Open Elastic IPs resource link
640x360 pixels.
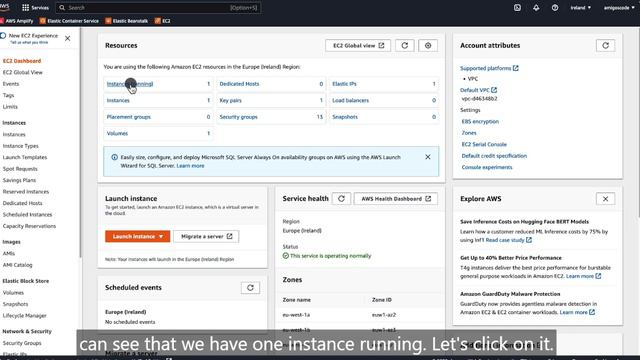[x=344, y=84]
